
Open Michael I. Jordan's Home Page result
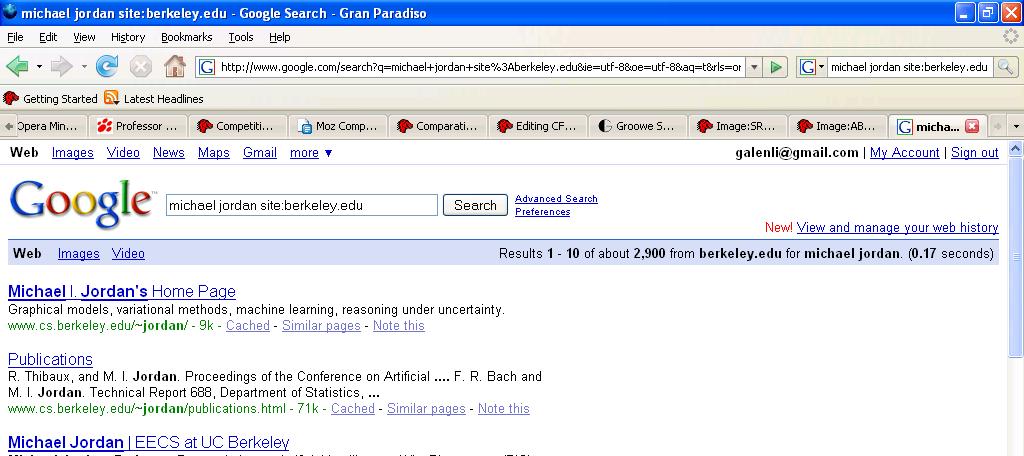coord(121,291)
